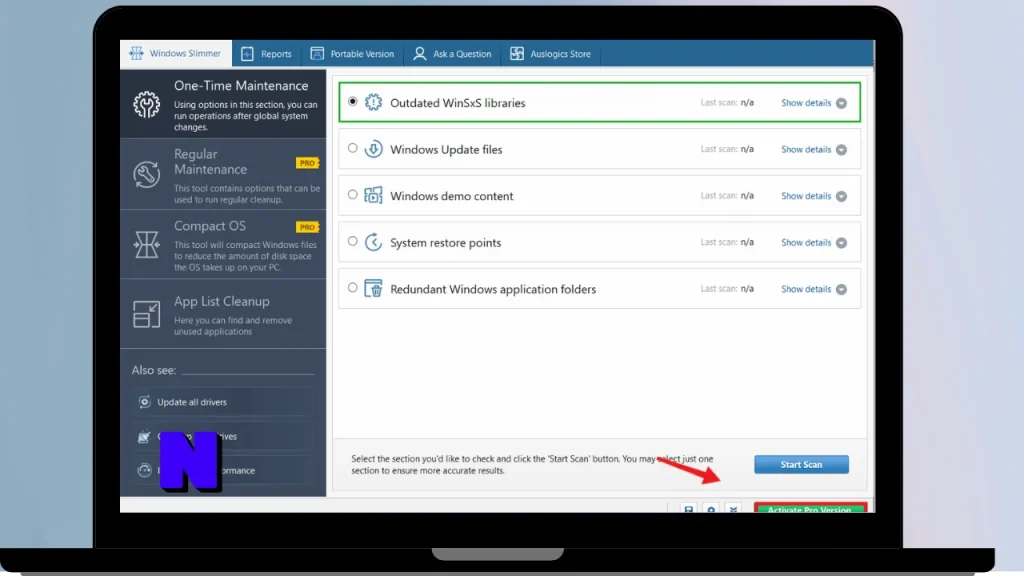
Task: Click the PRO badge on Compact OS
Action: click(307, 227)
